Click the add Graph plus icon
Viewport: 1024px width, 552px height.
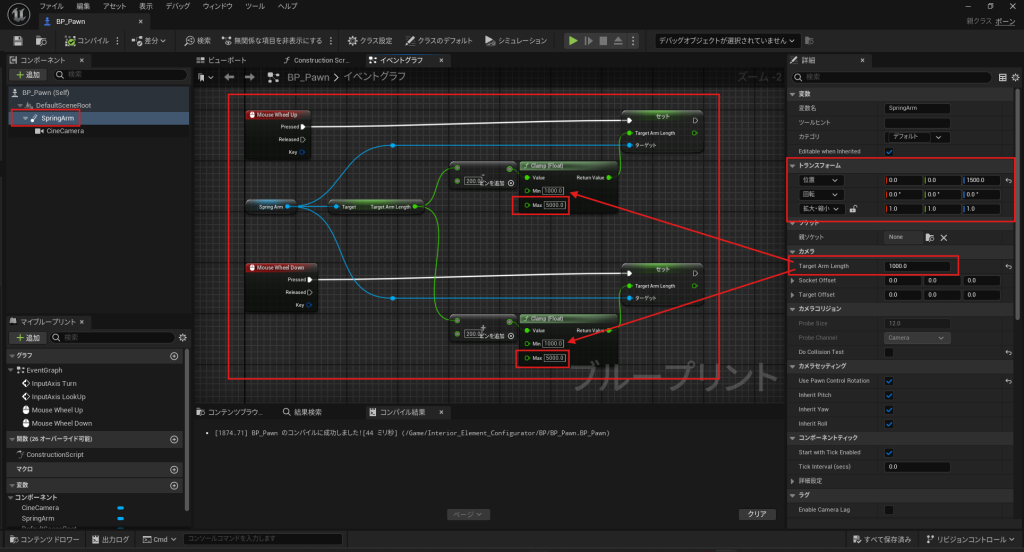[x=174, y=356]
